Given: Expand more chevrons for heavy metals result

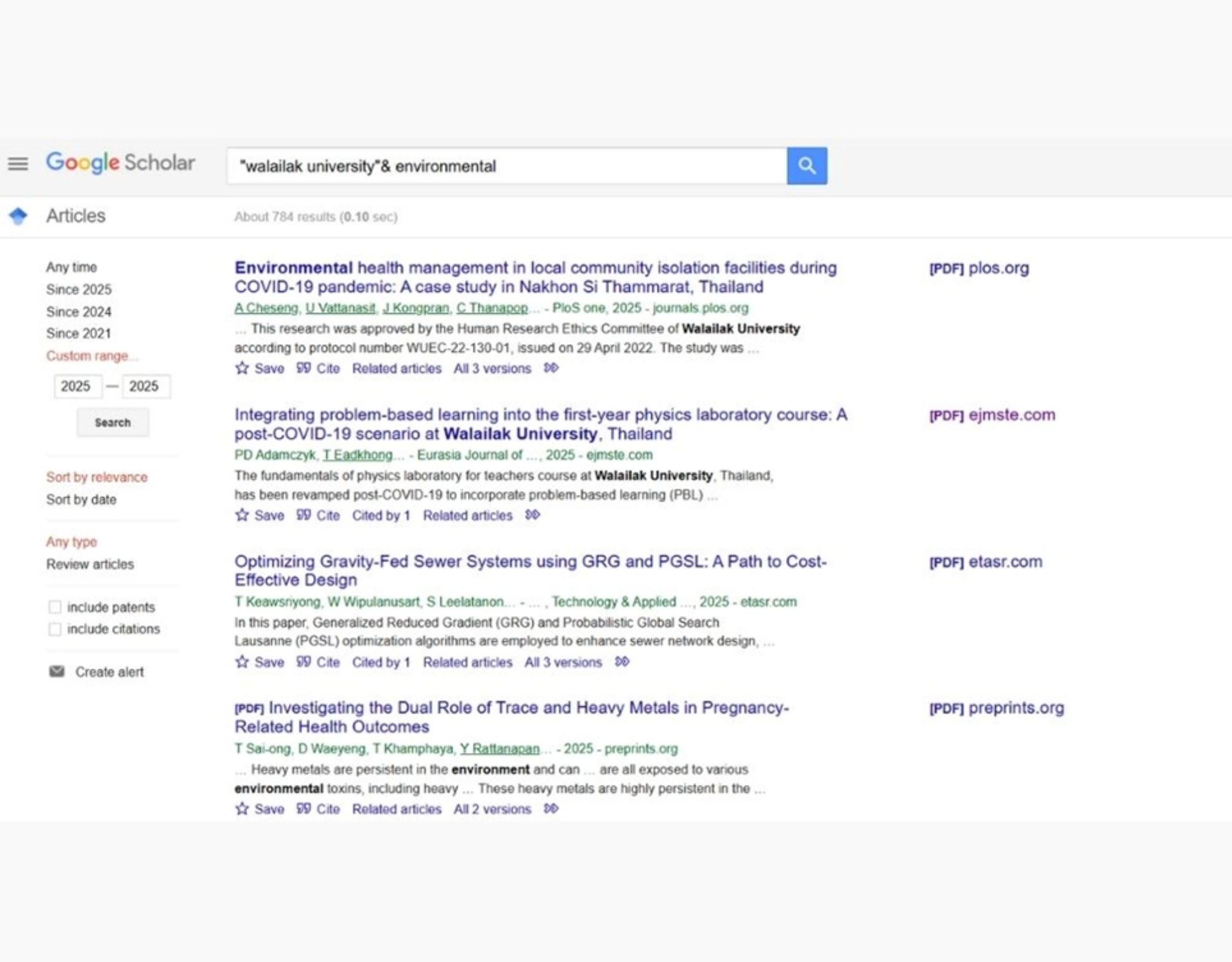Looking at the screenshot, I should (551, 809).
